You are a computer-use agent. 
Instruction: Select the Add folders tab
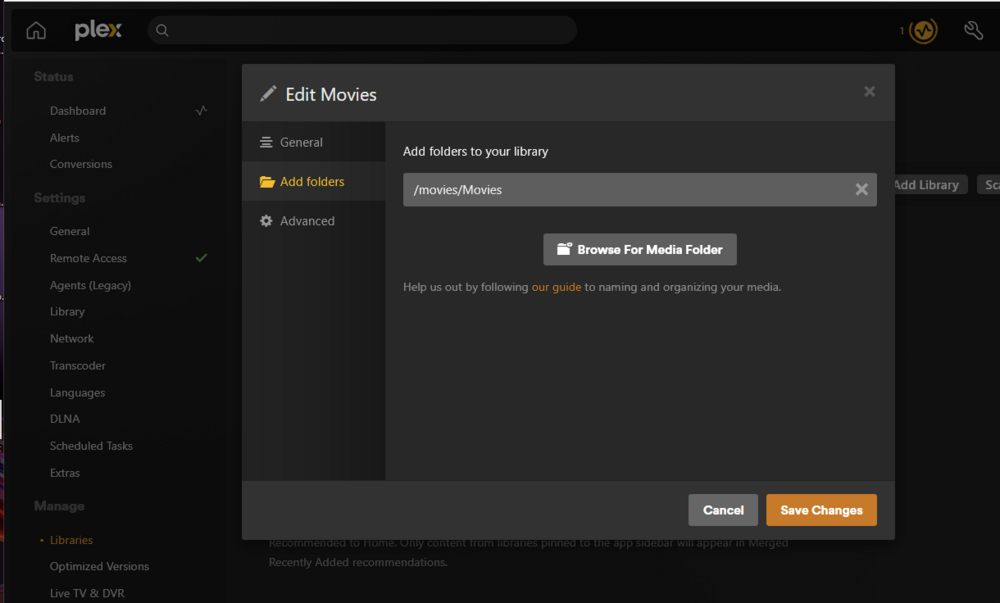pyautogui.click(x=313, y=182)
